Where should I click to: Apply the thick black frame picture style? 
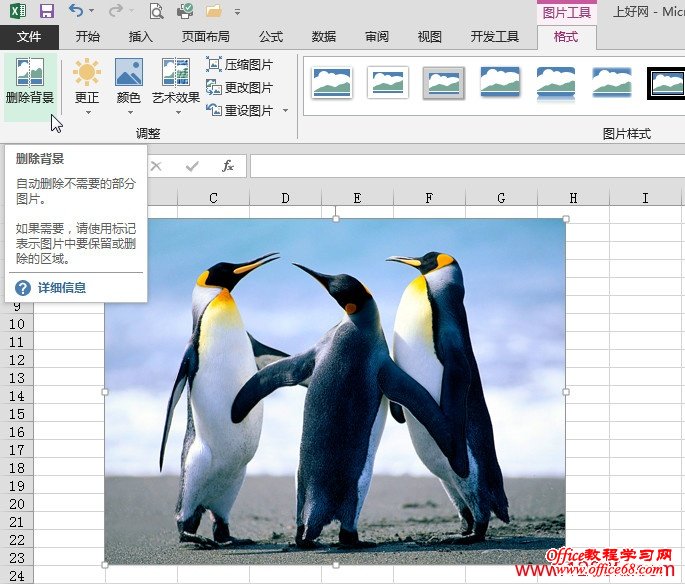(x=665, y=82)
